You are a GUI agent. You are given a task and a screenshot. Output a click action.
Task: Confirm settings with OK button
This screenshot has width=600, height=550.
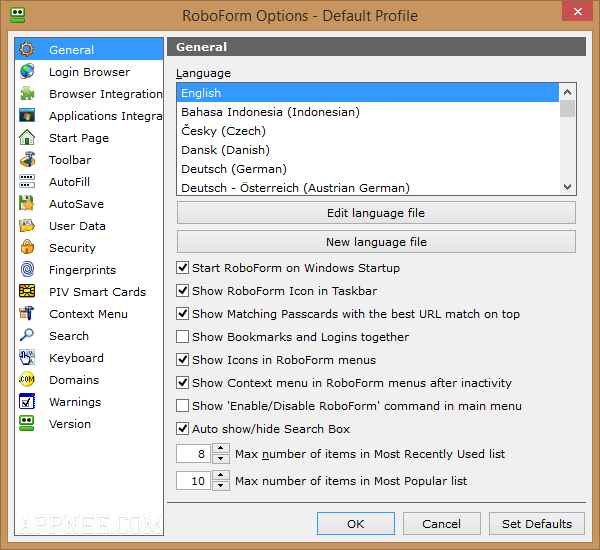[355, 523]
